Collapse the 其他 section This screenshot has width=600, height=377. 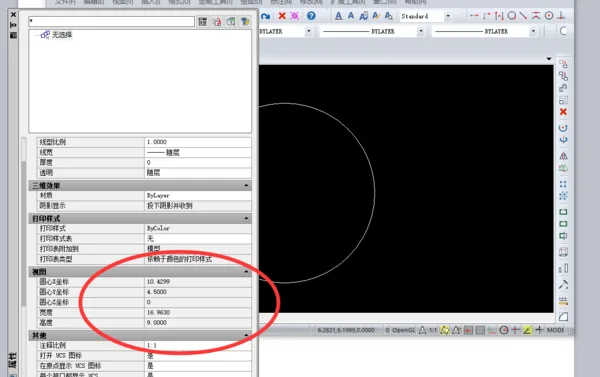[x=246, y=335]
